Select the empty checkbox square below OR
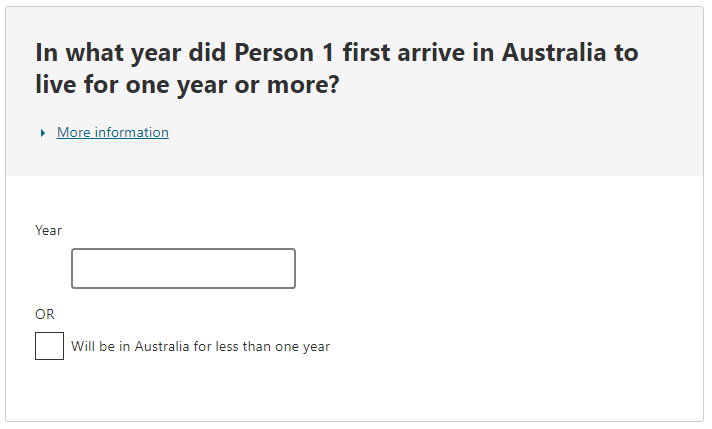 (x=49, y=346)
